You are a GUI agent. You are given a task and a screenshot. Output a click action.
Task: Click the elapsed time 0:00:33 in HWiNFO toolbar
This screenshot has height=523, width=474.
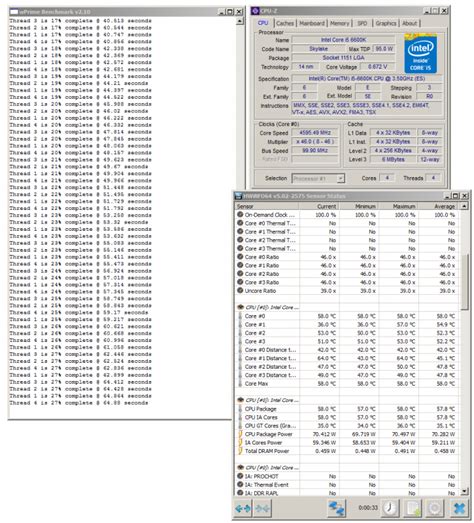coord(368,508)
